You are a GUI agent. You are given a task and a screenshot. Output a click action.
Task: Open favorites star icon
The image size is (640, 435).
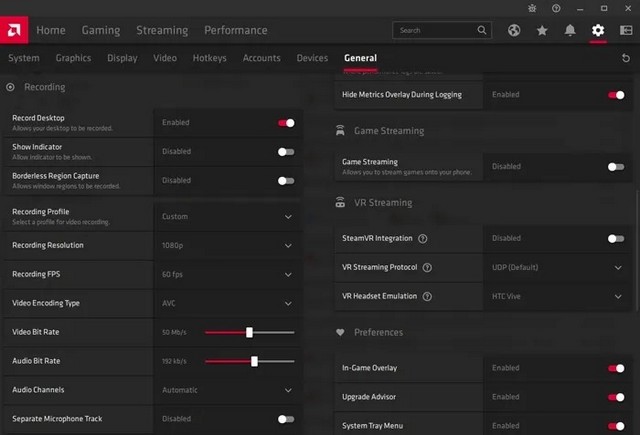[542, 30]
